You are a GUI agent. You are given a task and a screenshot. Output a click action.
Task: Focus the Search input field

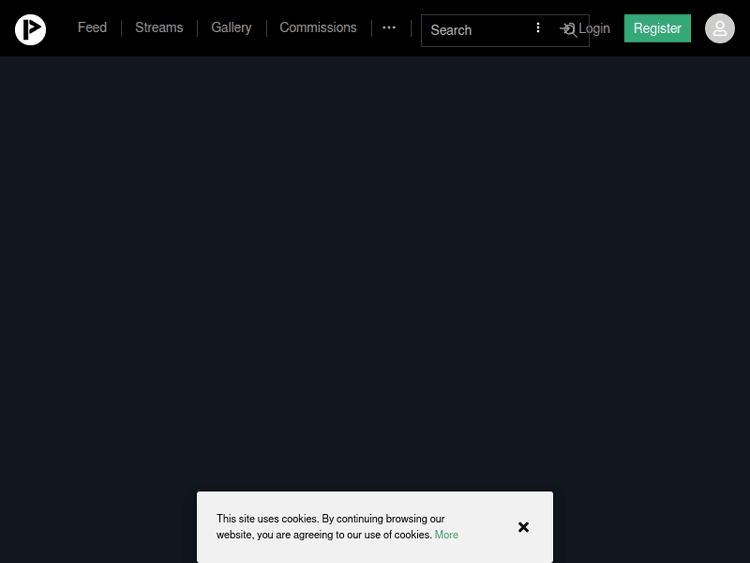[475, 30]
